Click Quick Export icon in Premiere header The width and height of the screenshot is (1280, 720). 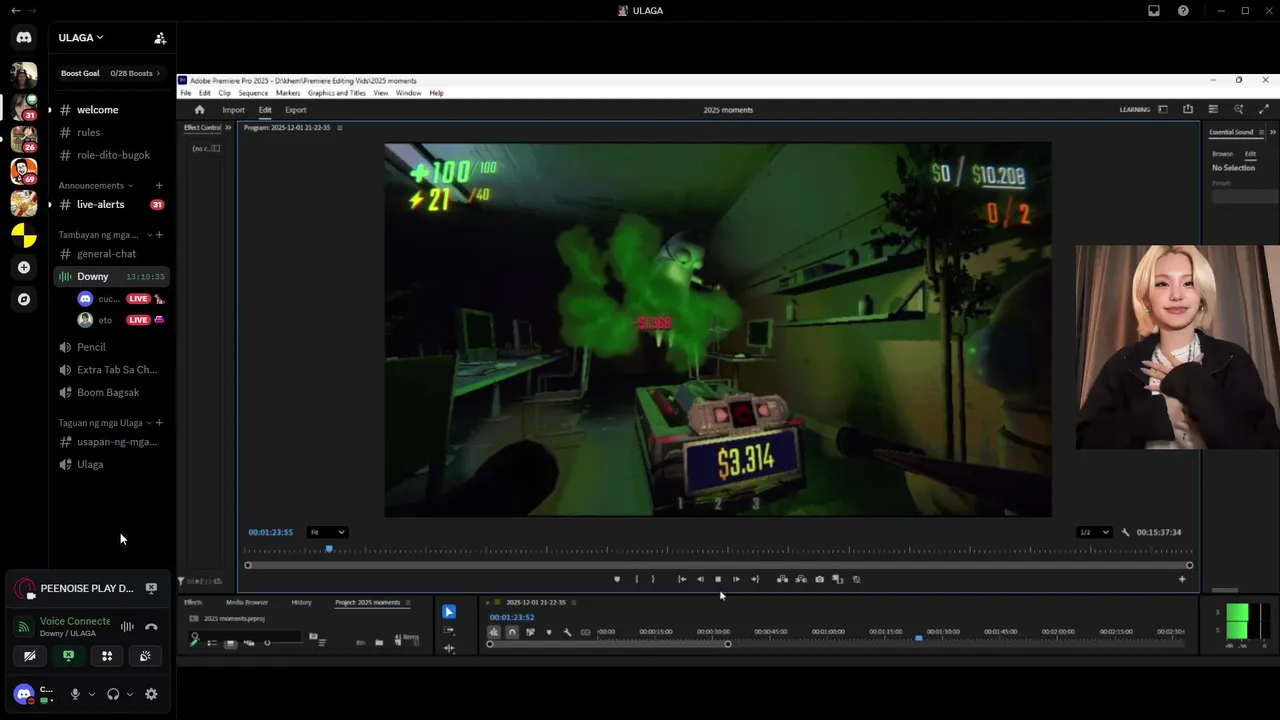coord(1188,109)
